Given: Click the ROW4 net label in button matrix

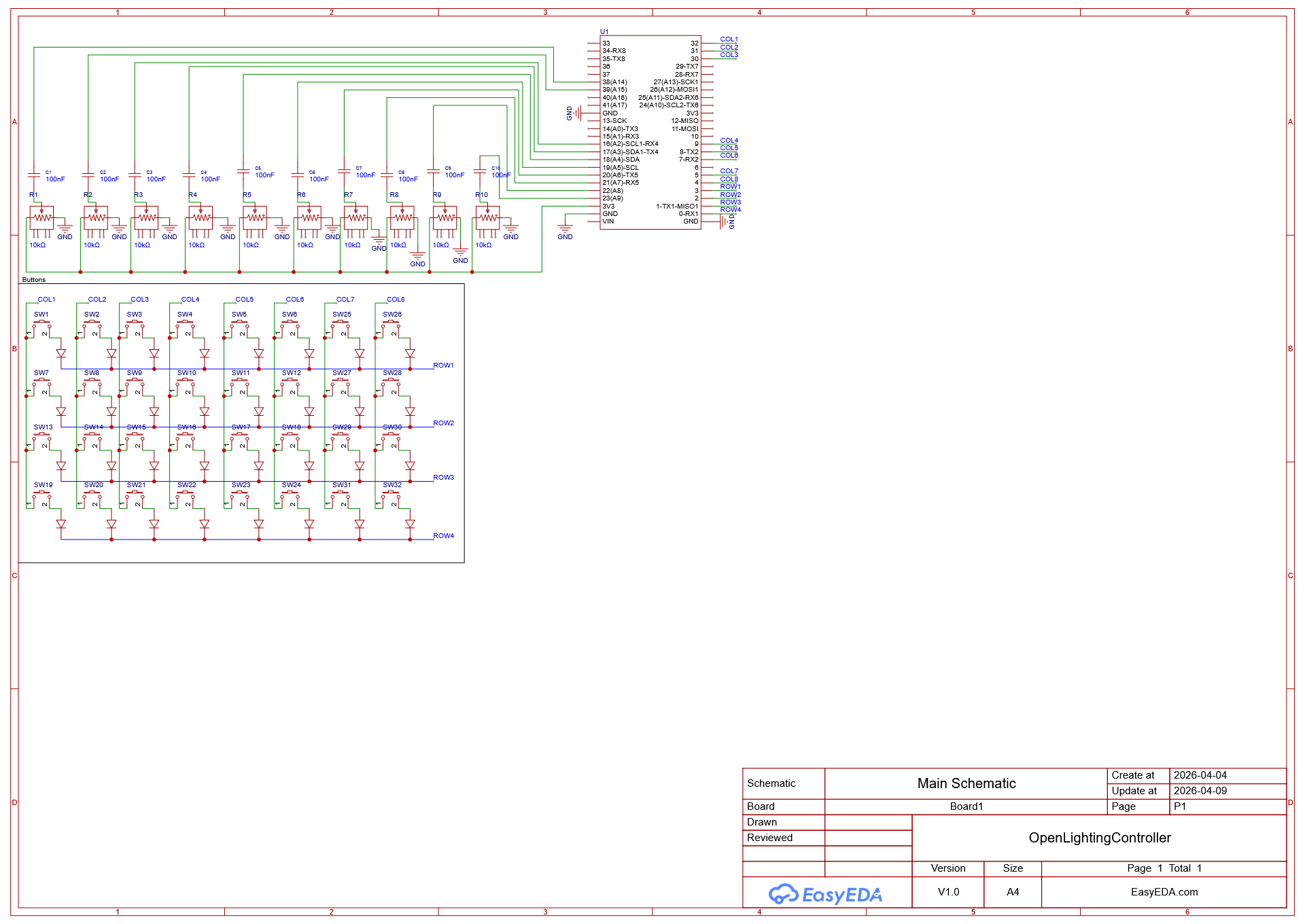Looking at the screenshot, I should [x=443, y=536].
